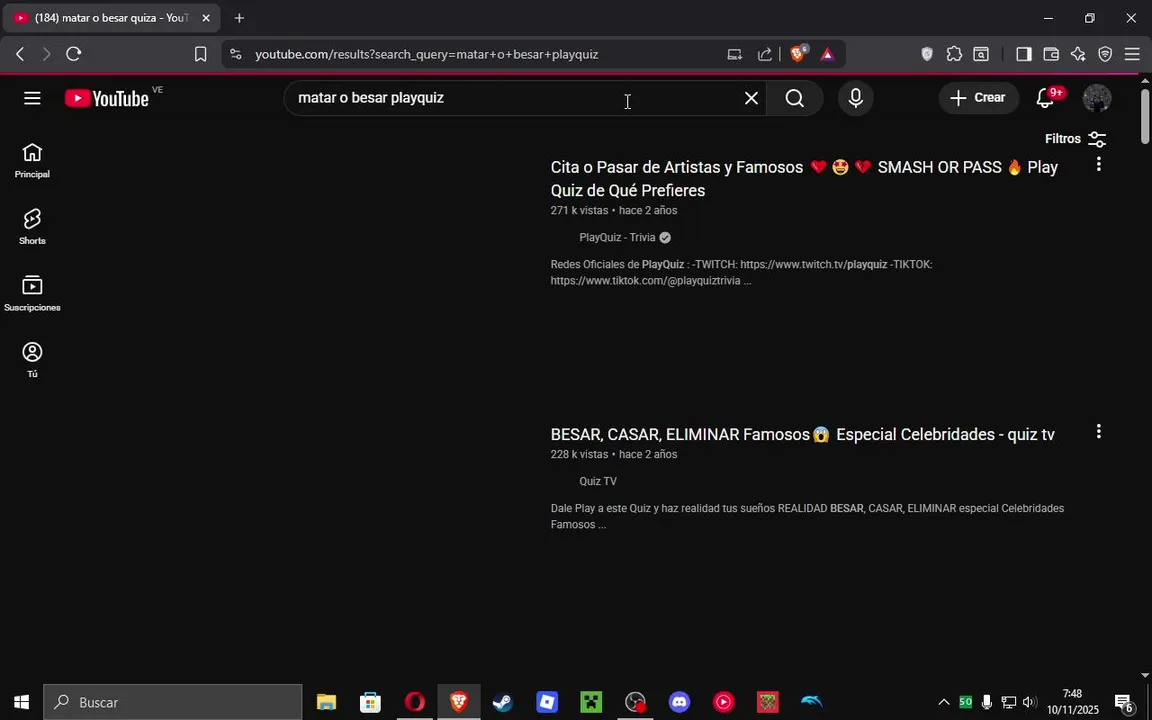Go back in browser history

20,54
